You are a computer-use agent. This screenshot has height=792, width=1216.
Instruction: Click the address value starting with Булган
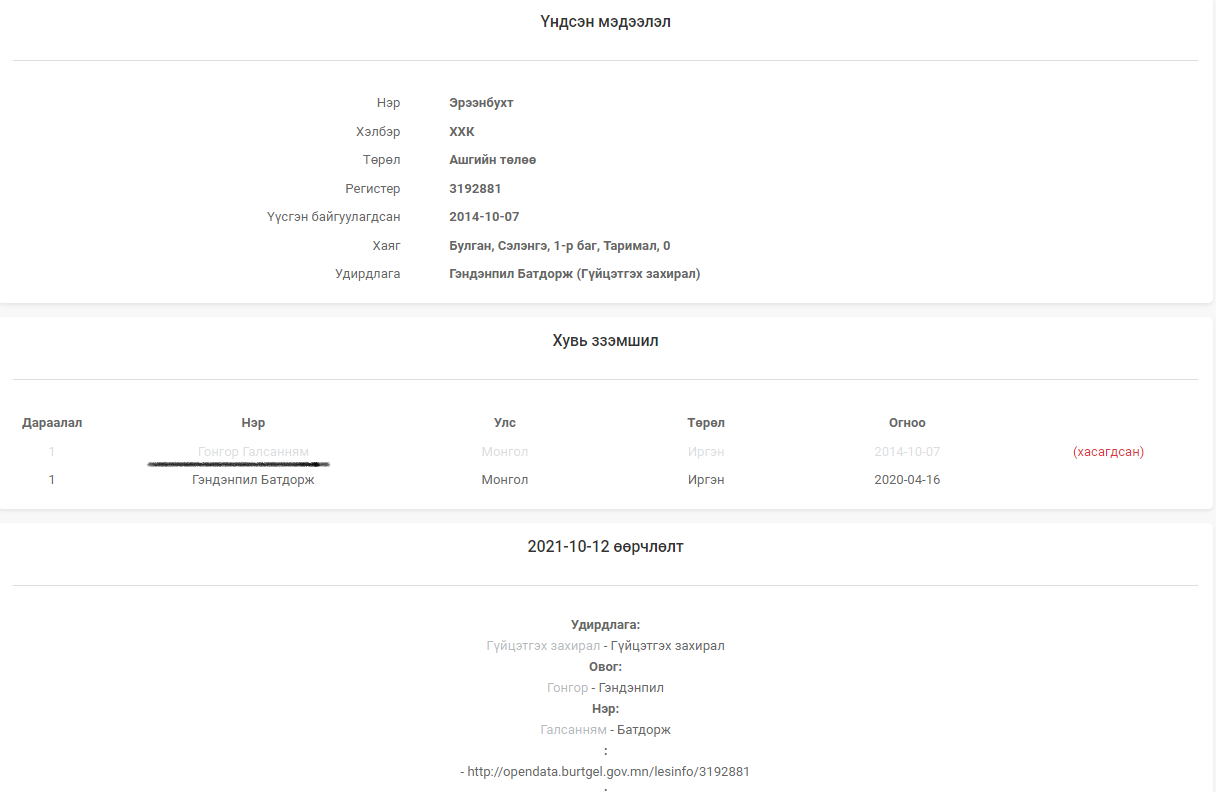(559, 246)
